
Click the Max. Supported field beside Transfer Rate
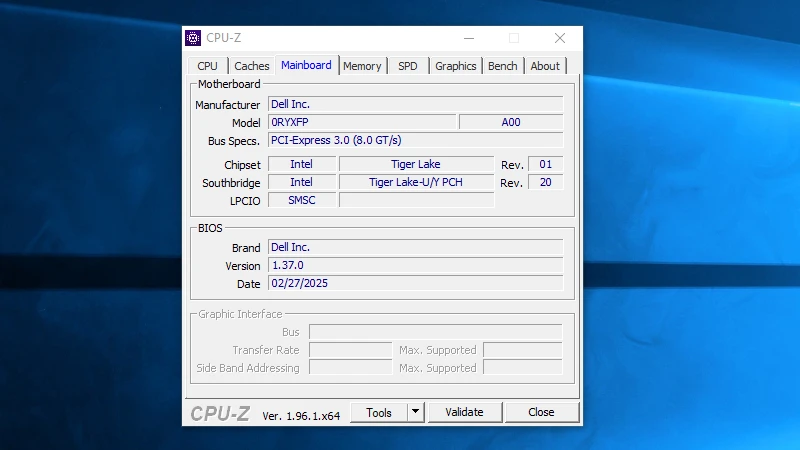522,350
